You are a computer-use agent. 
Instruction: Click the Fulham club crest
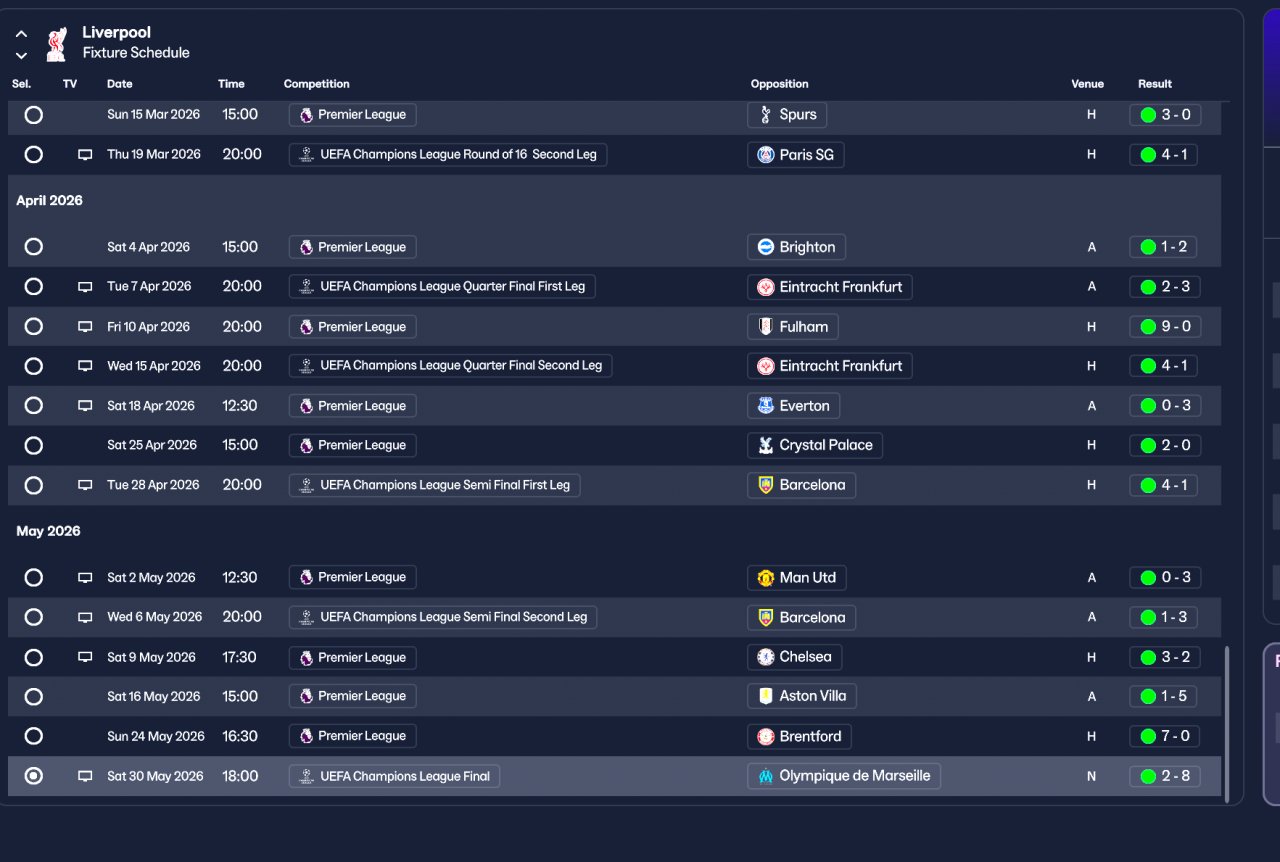point(766,327)
